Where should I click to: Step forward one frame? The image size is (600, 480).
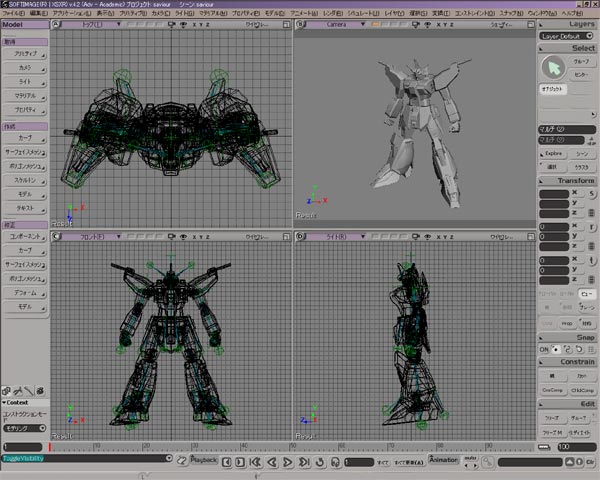pos(240,462)
